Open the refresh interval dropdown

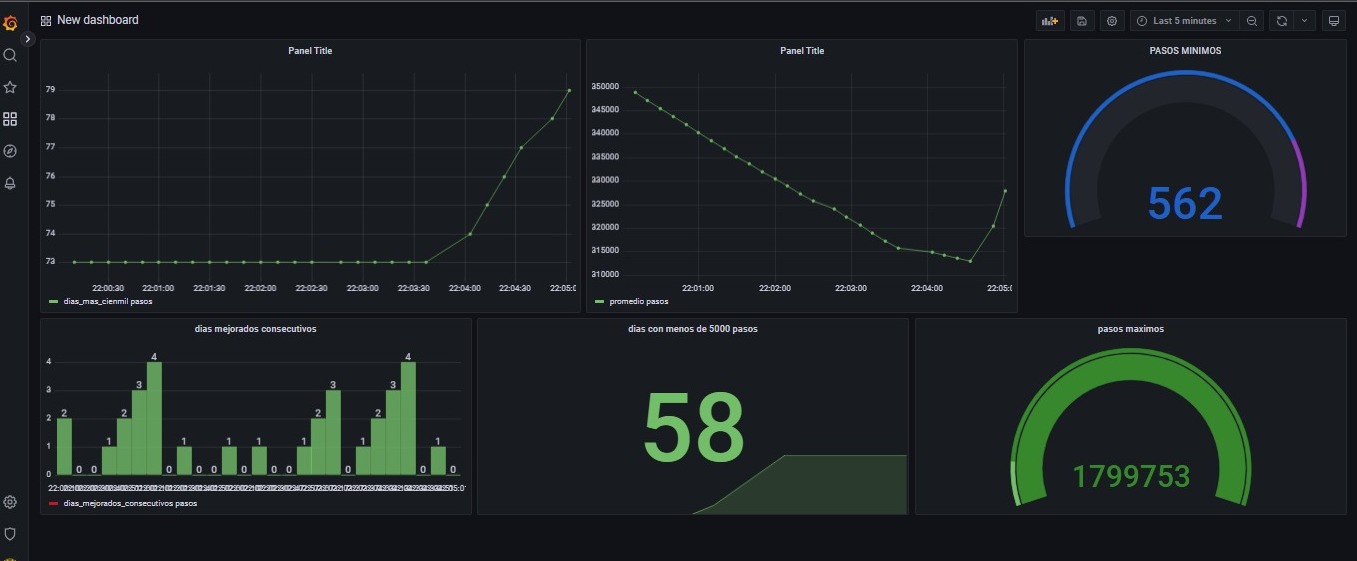pyautogui.click(x=1304, y=20)
